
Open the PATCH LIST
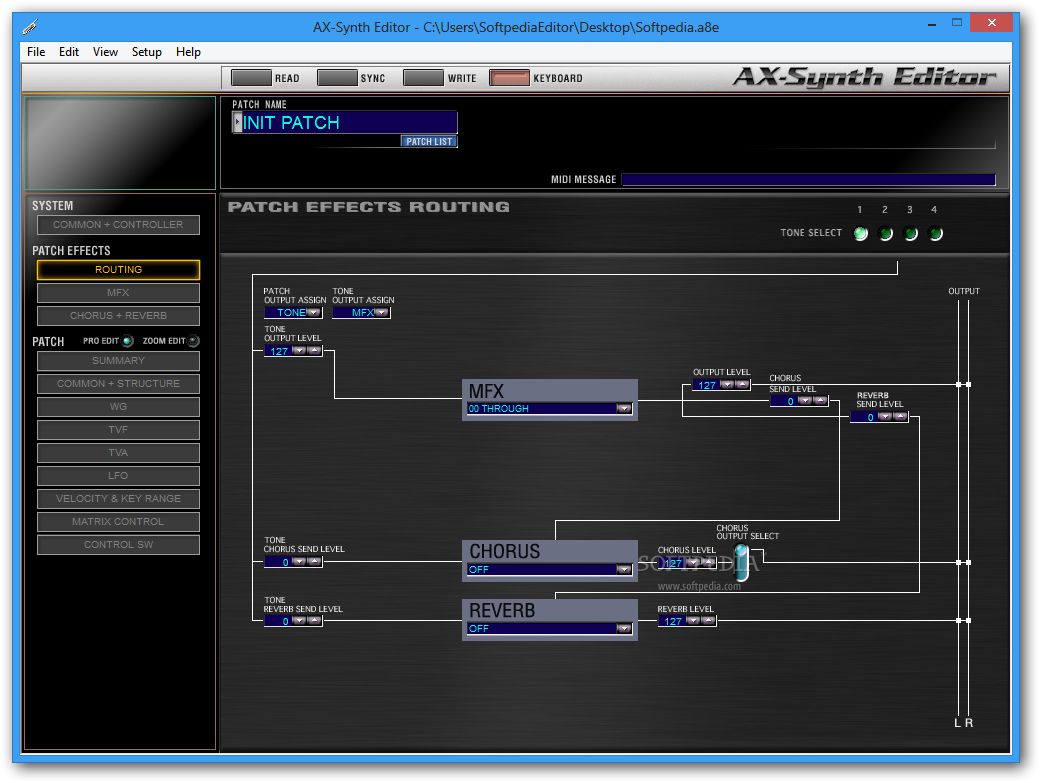429,141
